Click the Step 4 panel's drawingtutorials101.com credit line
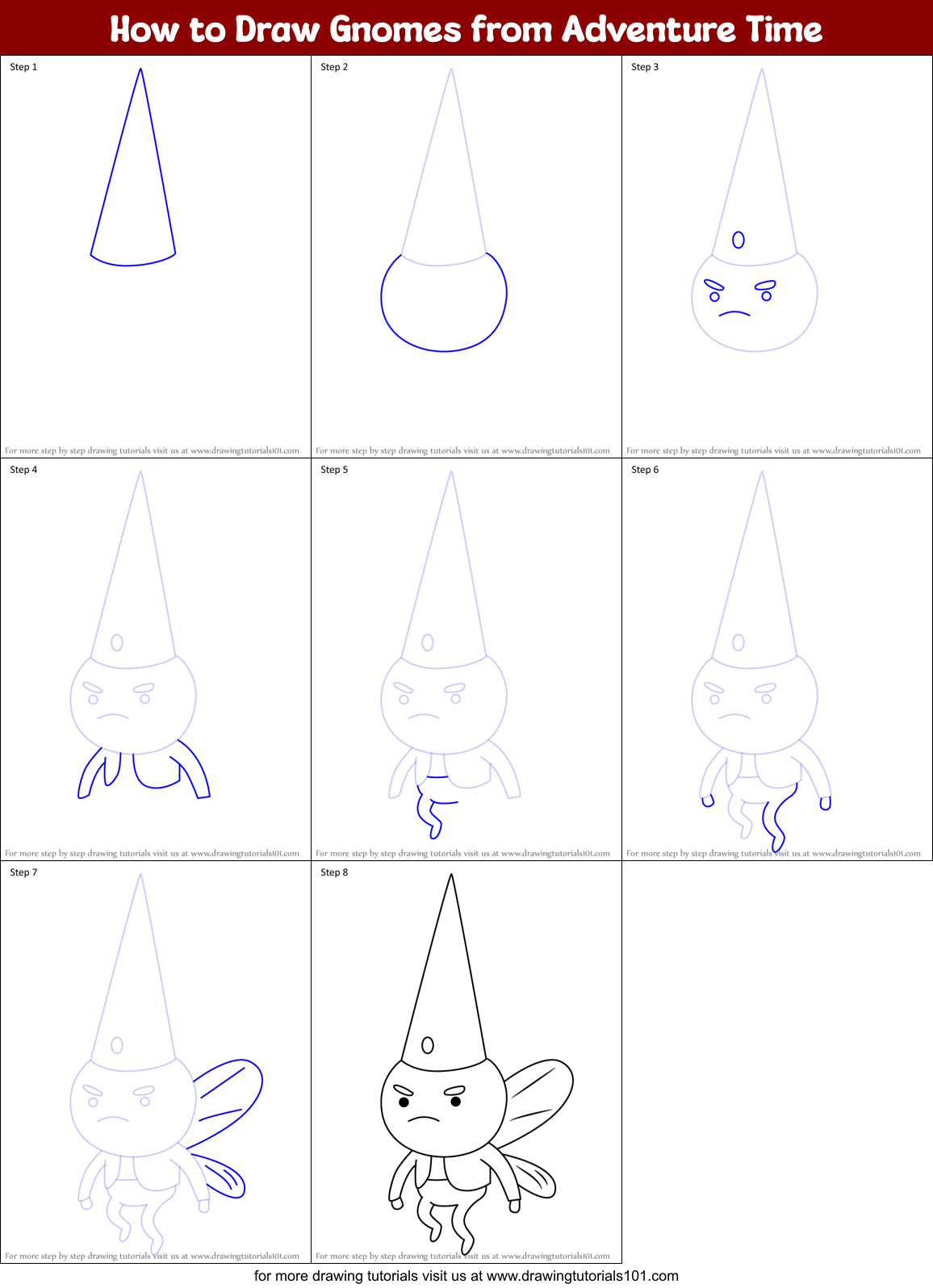The image size is (933, 1288). pyautogui.click(x=152, y=853)
